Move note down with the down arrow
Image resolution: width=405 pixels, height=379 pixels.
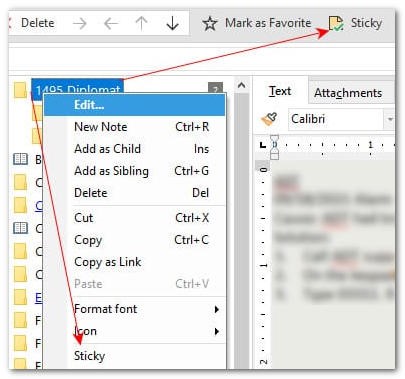[x=172, y=24]
